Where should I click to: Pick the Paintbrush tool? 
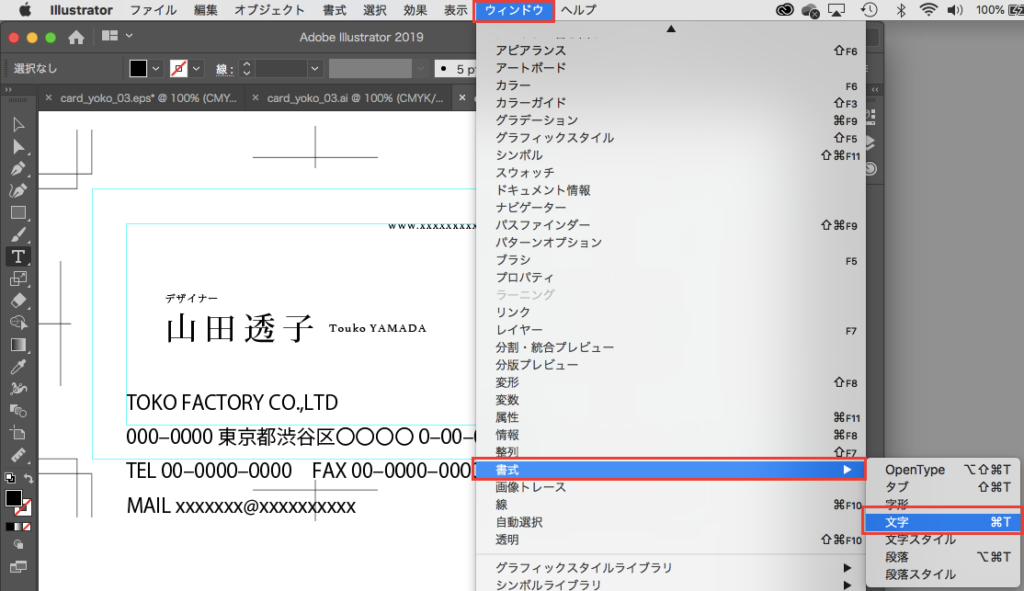(x=18, y=235)
